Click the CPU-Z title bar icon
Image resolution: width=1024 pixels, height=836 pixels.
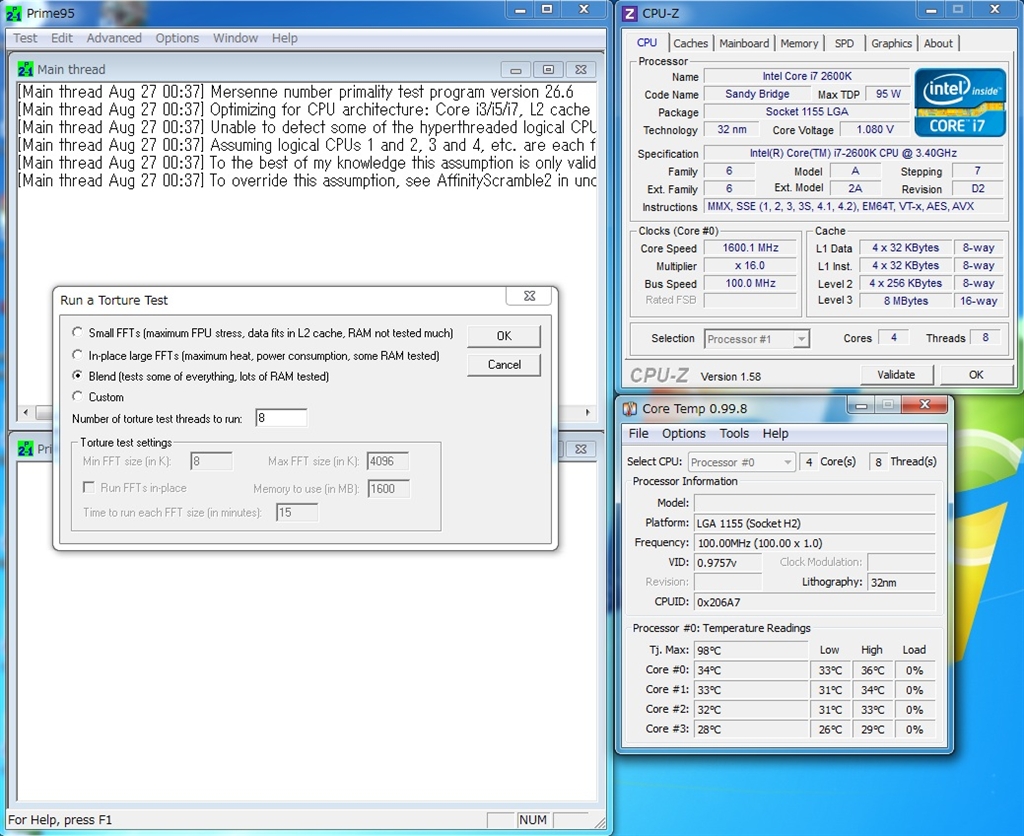(x=629, y=13)
